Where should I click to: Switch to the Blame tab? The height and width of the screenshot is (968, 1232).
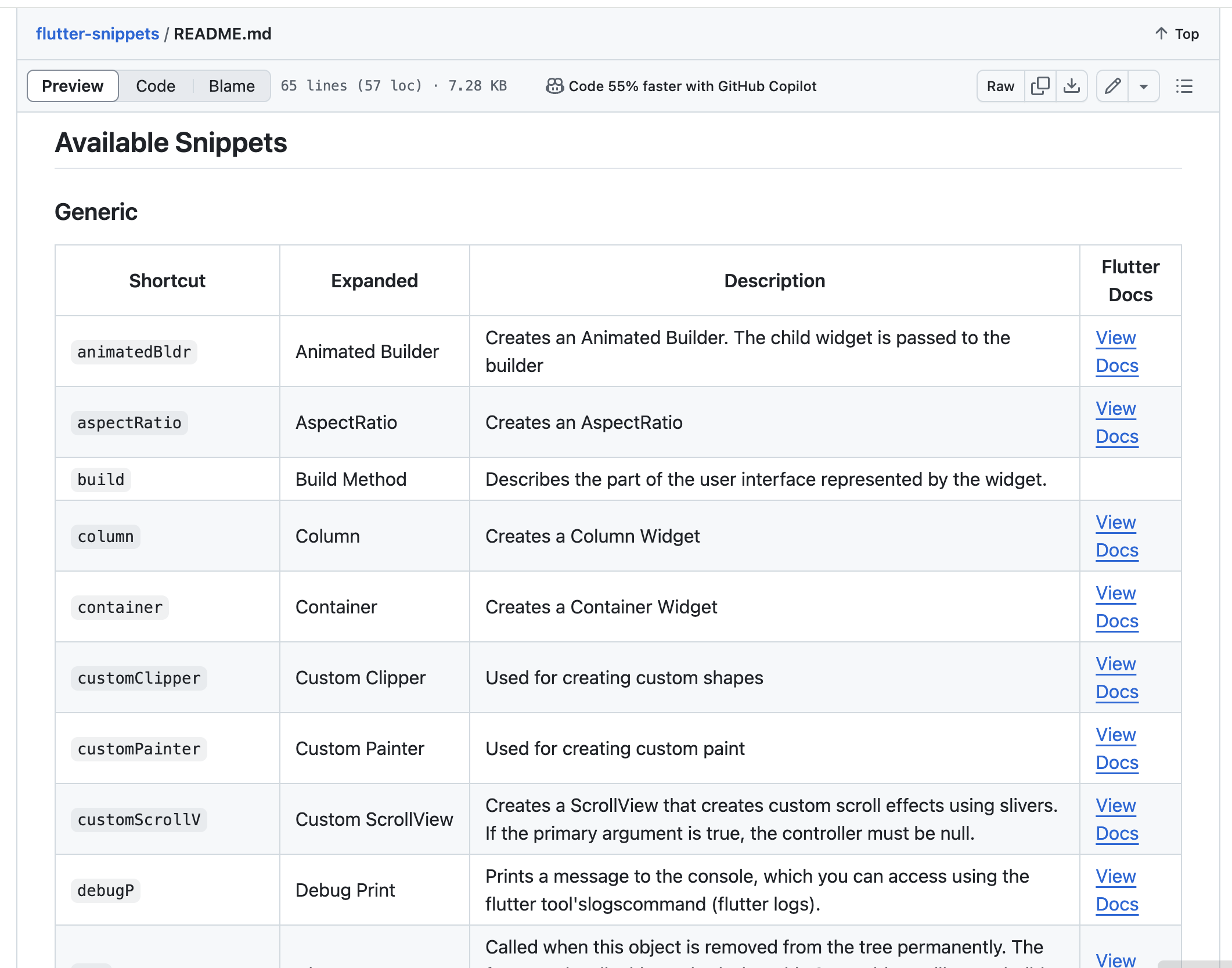coord(231,86)
